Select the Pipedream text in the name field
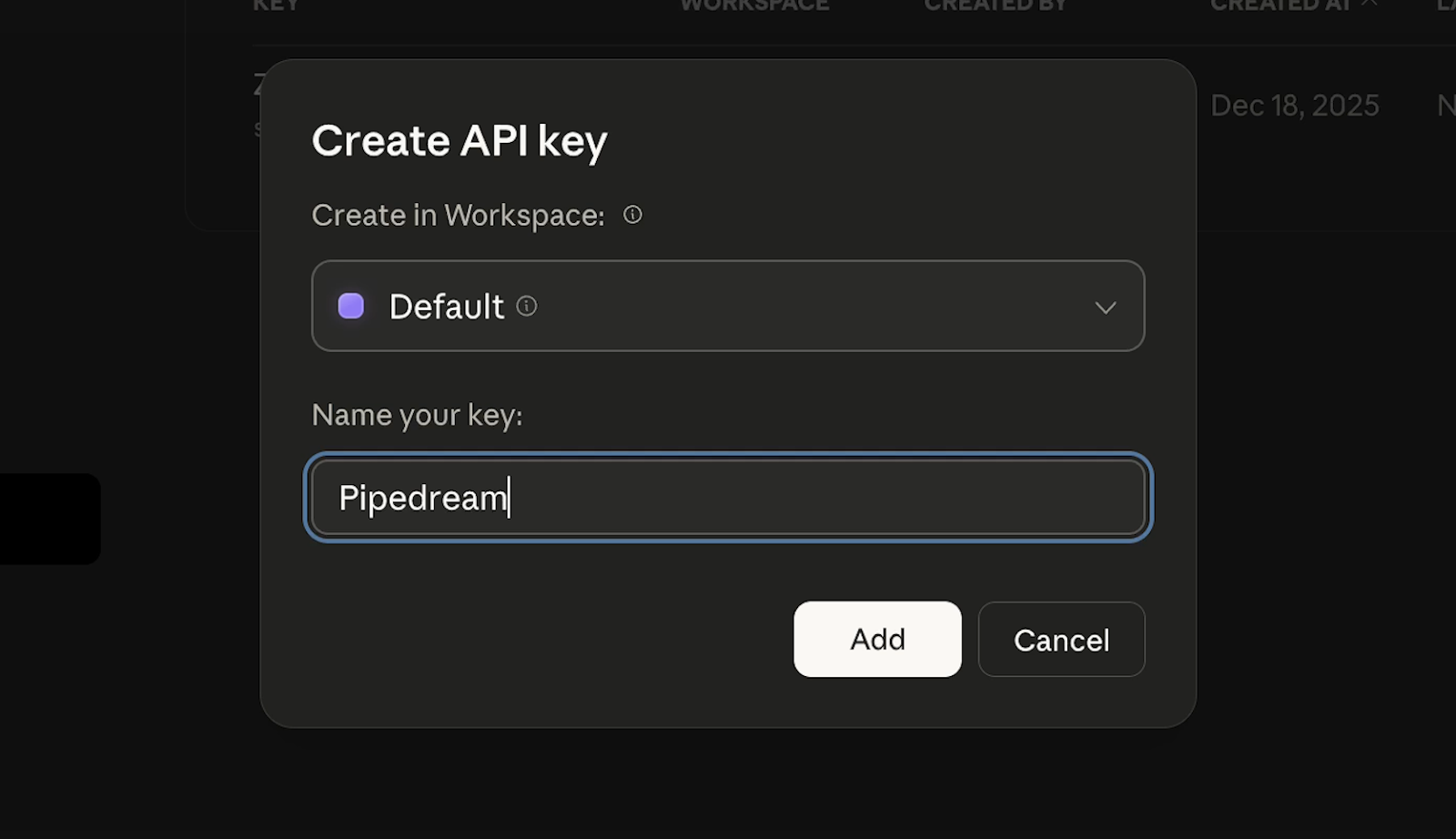 pyautogui.click(x=423, y=498)
